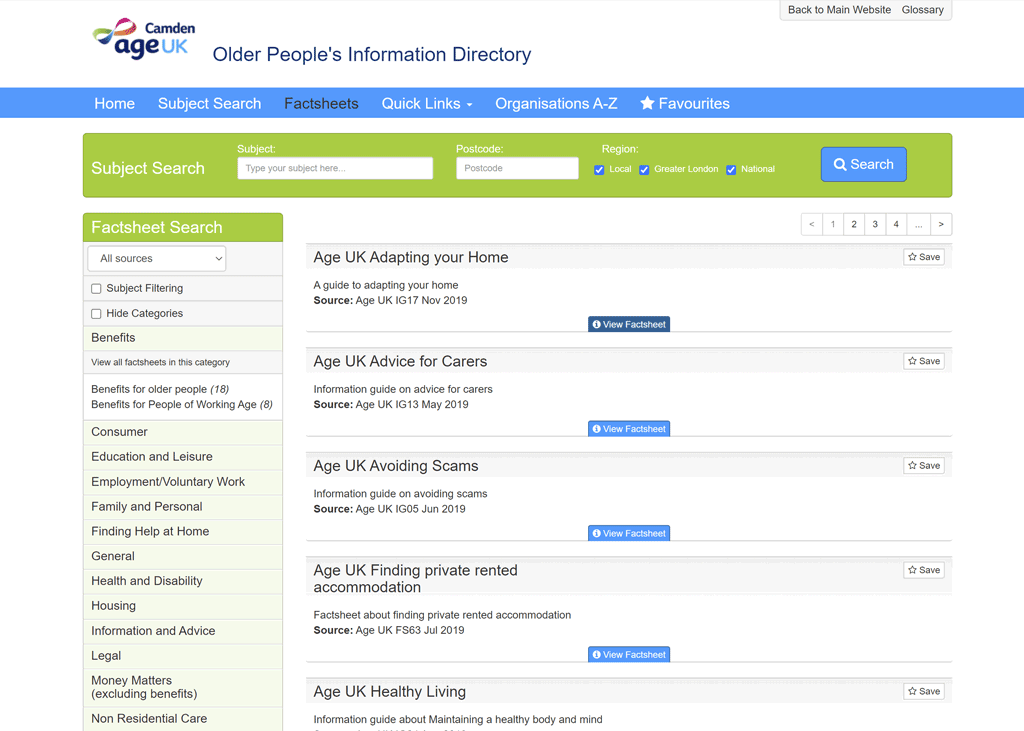Click the ellipsis pagination button
Image resolution: width=1024 pixels, height=731 pixels.
(918, 224)
